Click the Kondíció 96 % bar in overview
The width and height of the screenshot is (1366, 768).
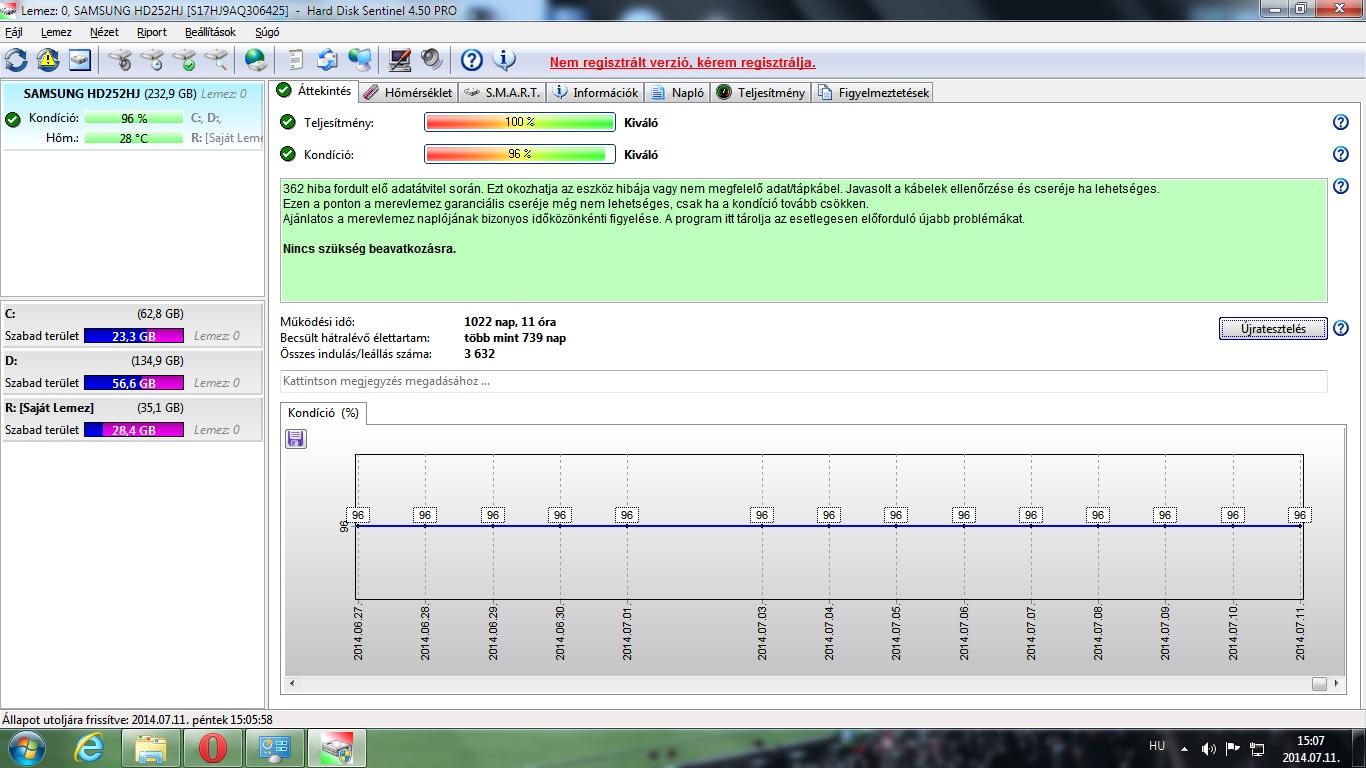[520, 155]
